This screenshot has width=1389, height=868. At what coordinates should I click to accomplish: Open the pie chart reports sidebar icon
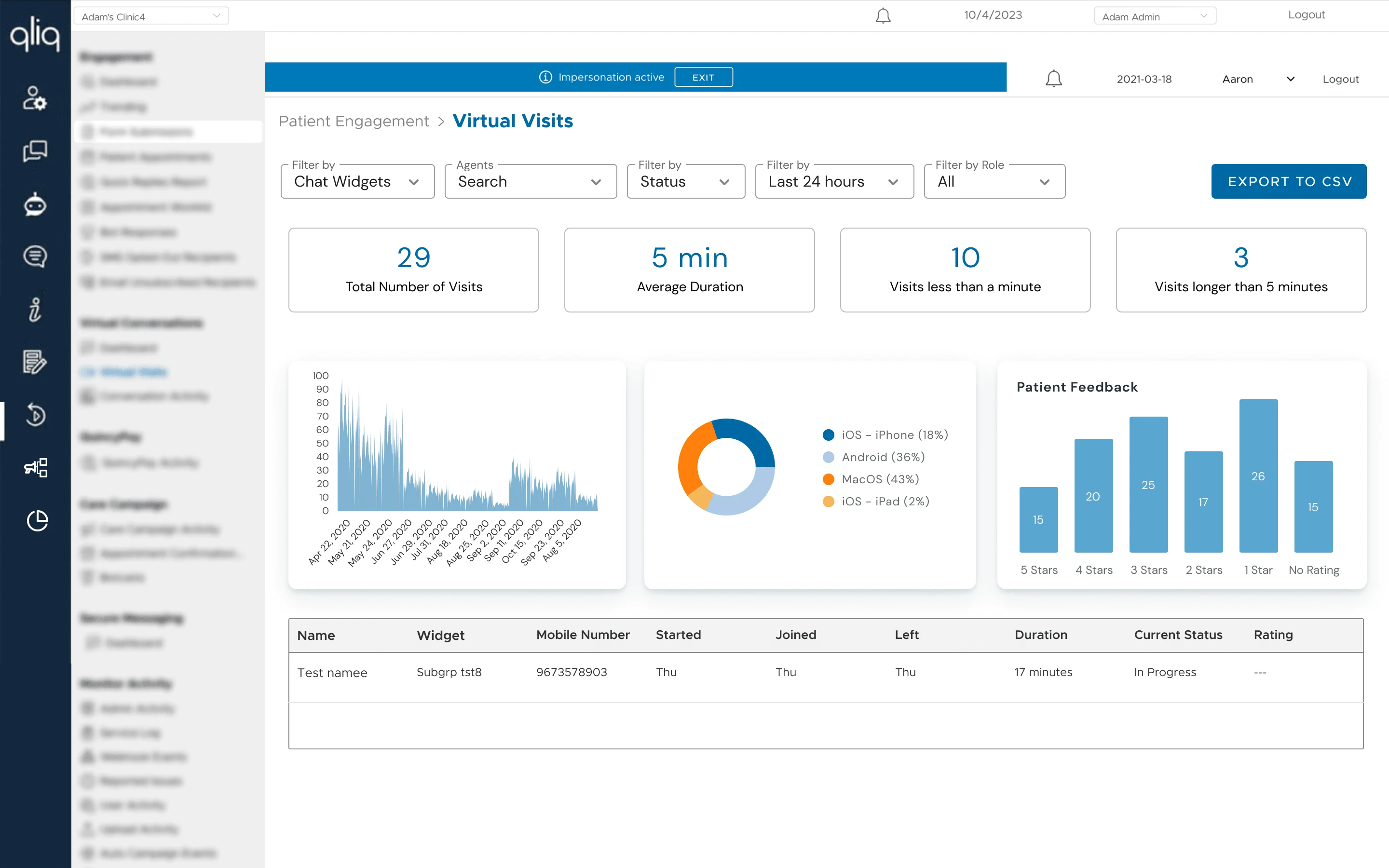point(37,521)
